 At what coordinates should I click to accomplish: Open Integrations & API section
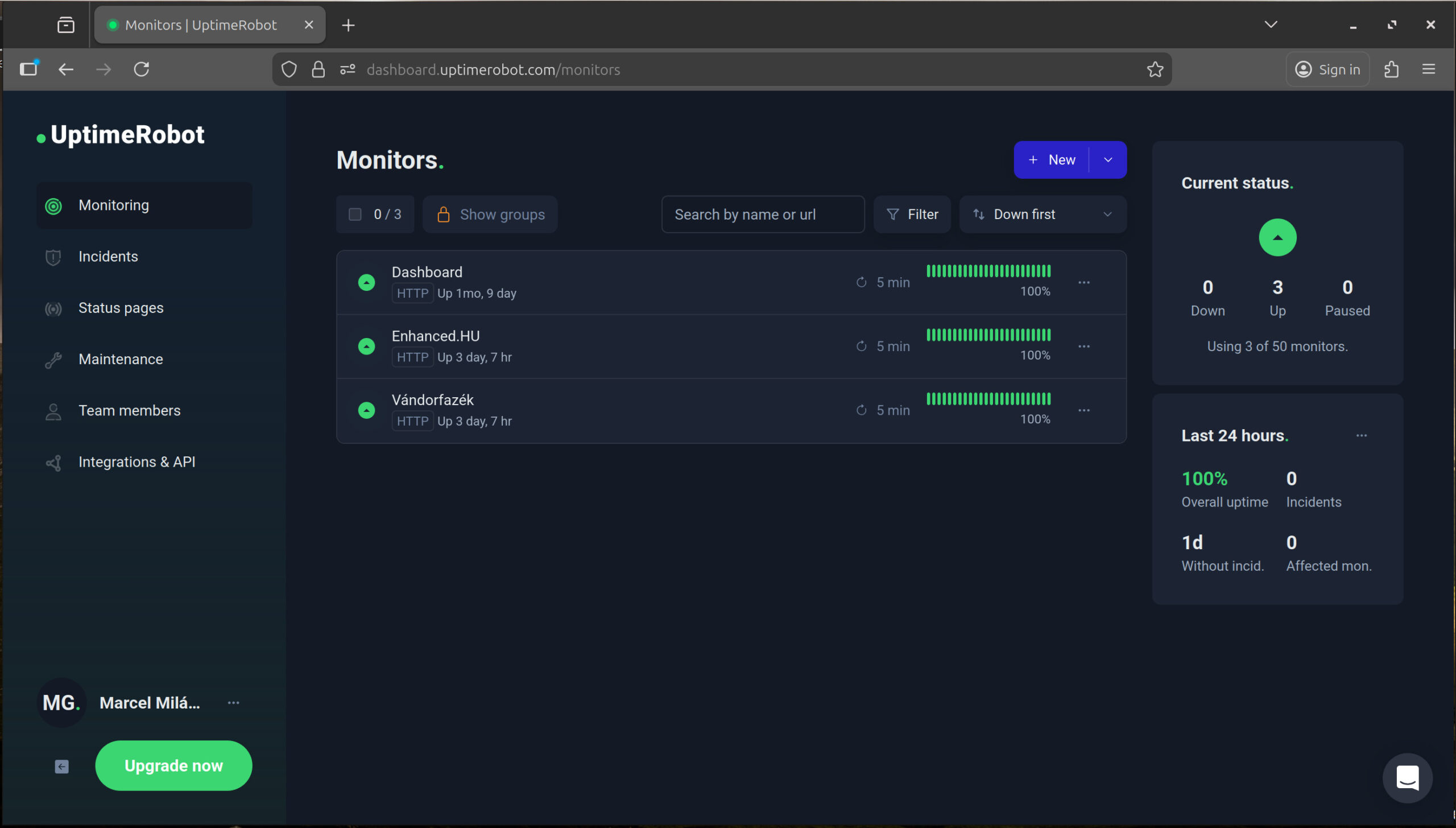click(x=136, y=462)
